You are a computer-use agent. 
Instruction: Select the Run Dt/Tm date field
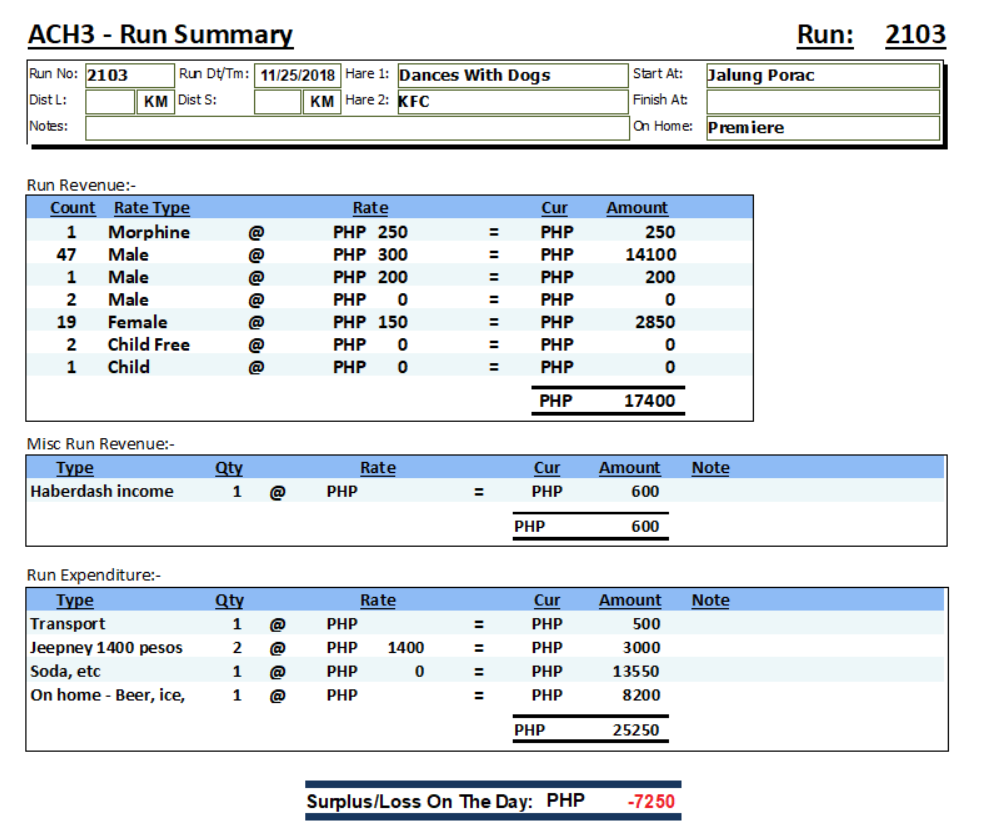click(297, 76)
